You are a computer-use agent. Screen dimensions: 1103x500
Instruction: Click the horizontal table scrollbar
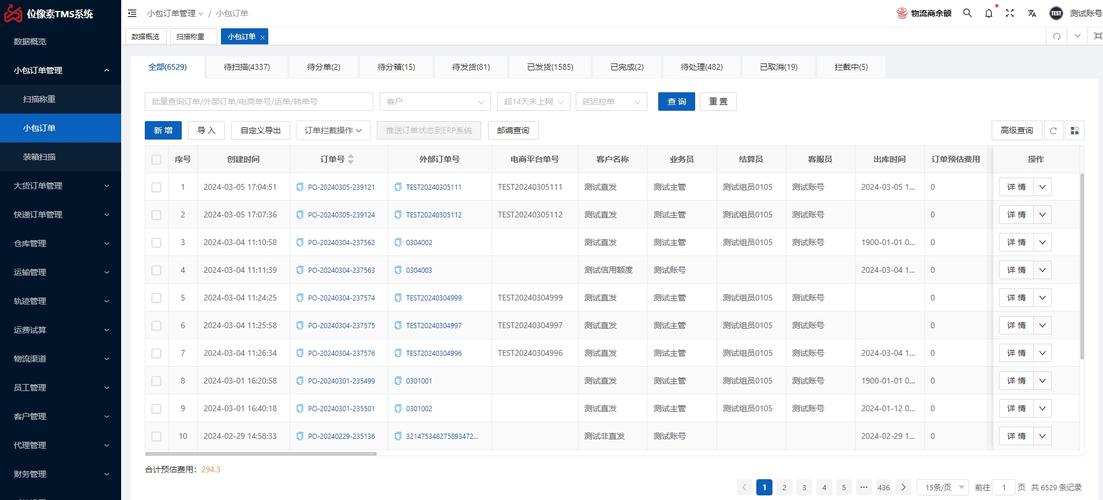261,454
